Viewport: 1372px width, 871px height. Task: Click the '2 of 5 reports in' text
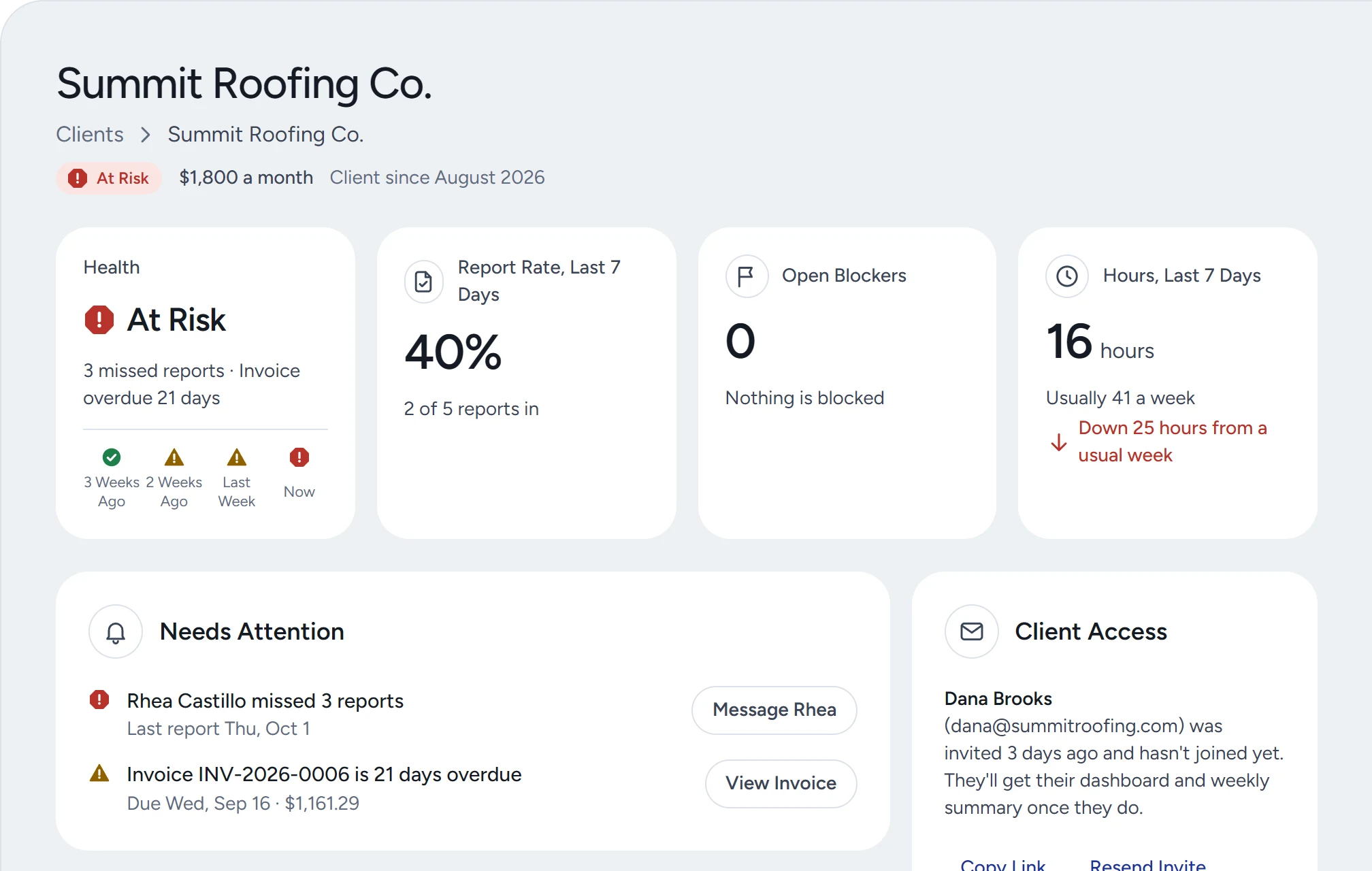click(471, 408)
